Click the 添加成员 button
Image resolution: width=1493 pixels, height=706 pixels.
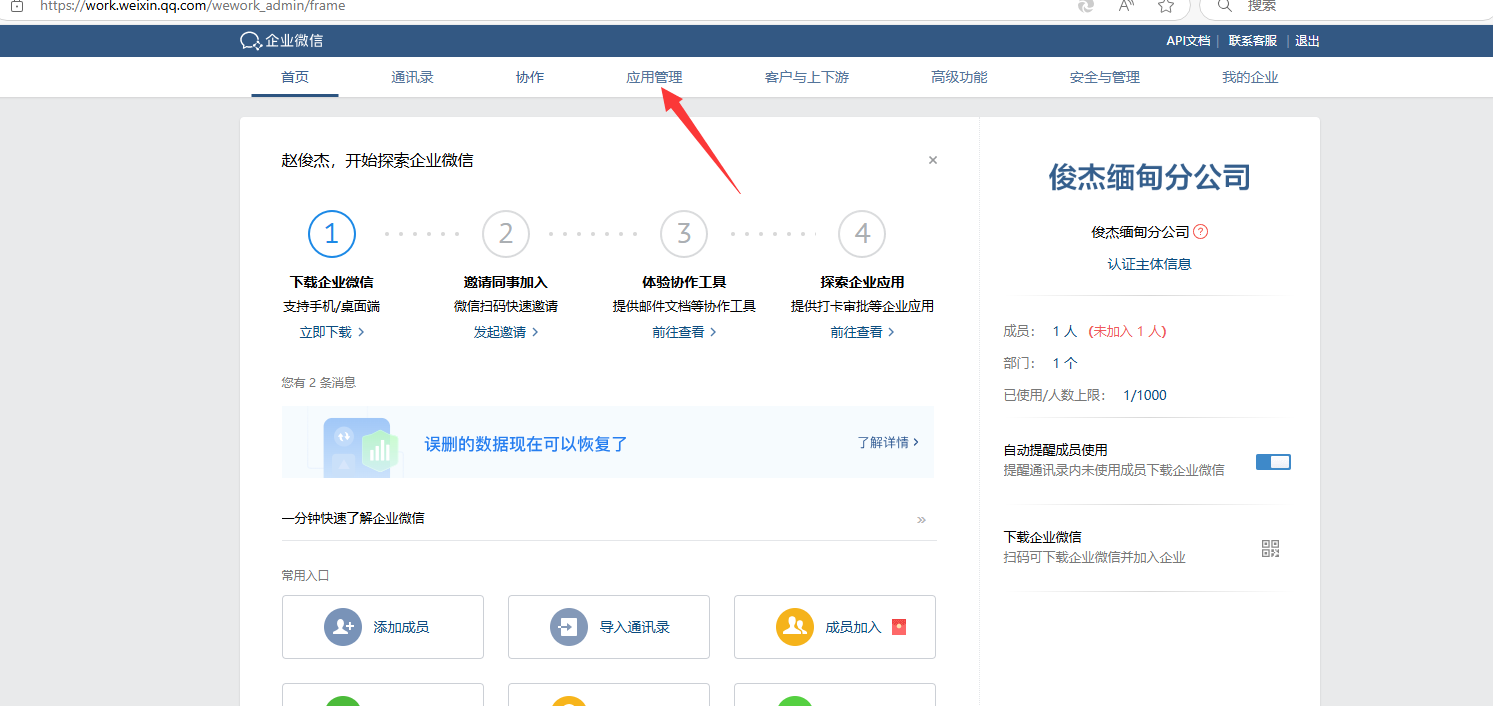pos(383,627)
